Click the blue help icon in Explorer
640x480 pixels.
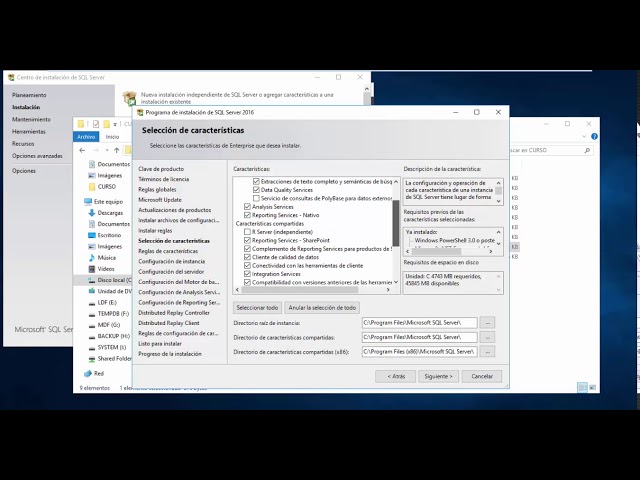pyautogui.click(x=594, y=137)
